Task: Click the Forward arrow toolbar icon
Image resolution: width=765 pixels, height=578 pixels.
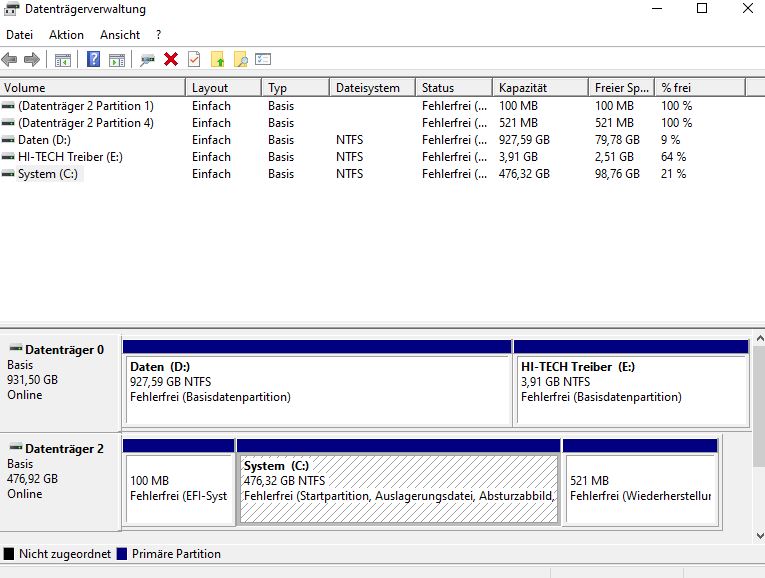Action: (x=32, y=60)
